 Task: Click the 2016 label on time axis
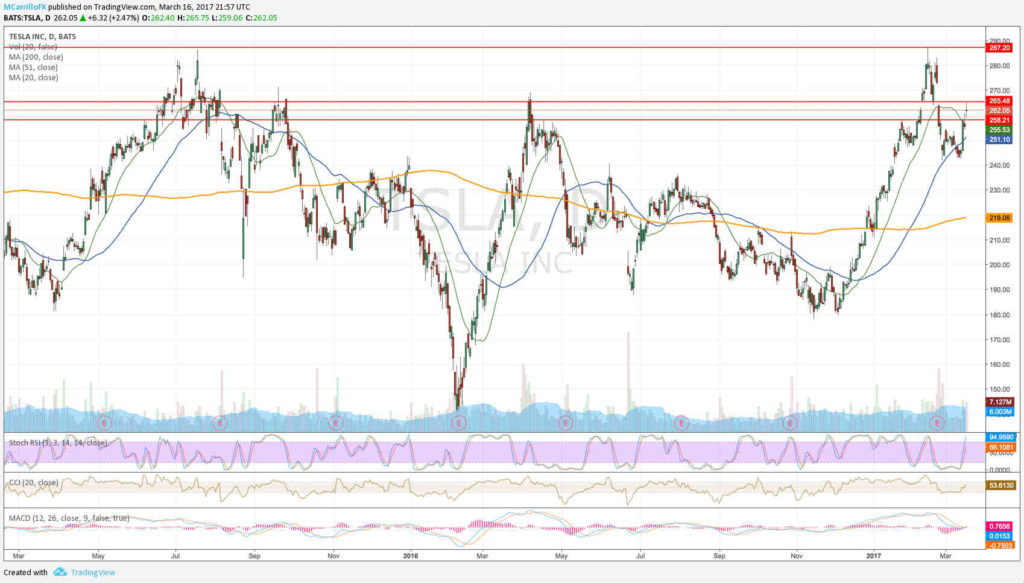click(410, 556)
